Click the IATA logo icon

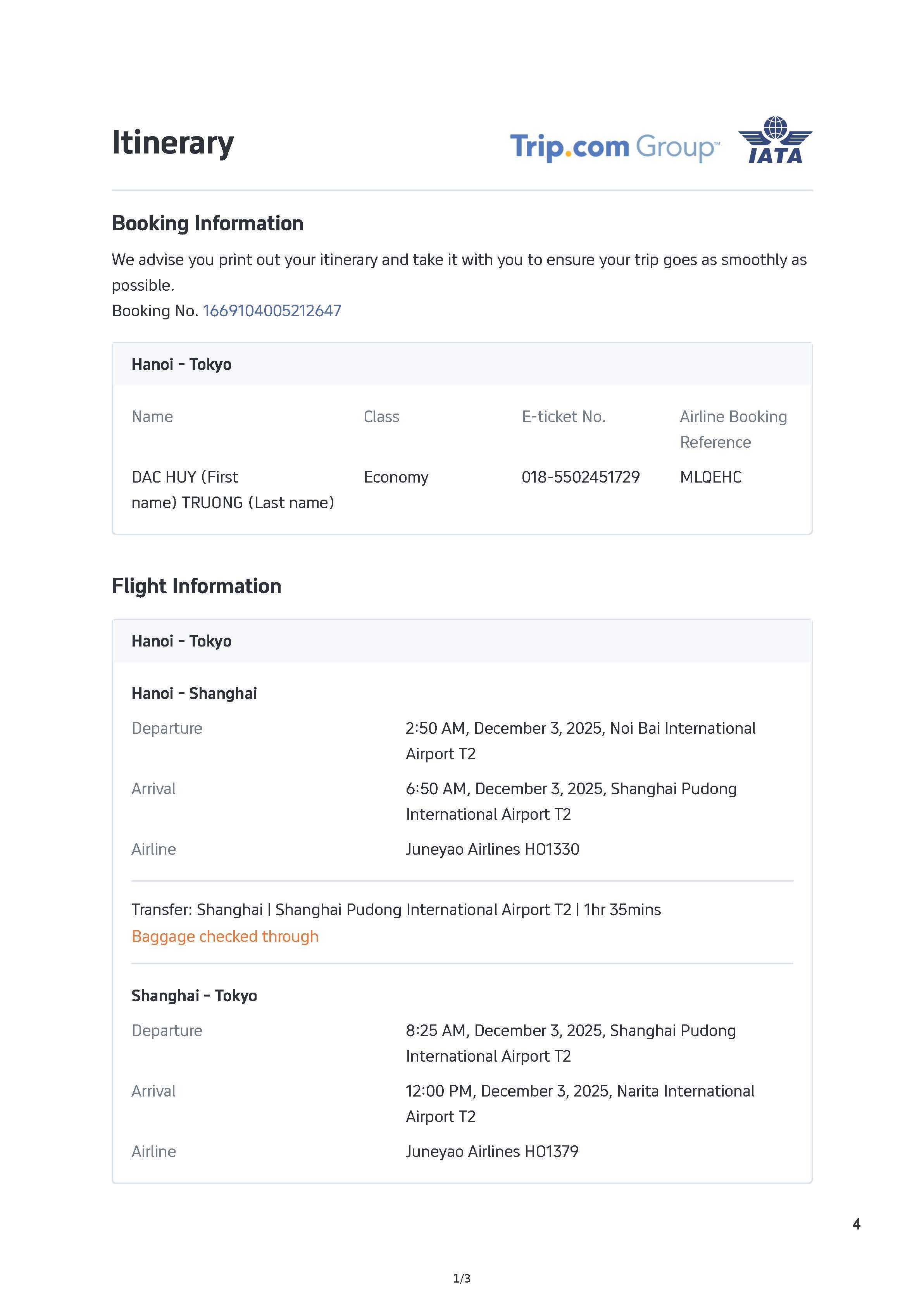click(775, 141)
